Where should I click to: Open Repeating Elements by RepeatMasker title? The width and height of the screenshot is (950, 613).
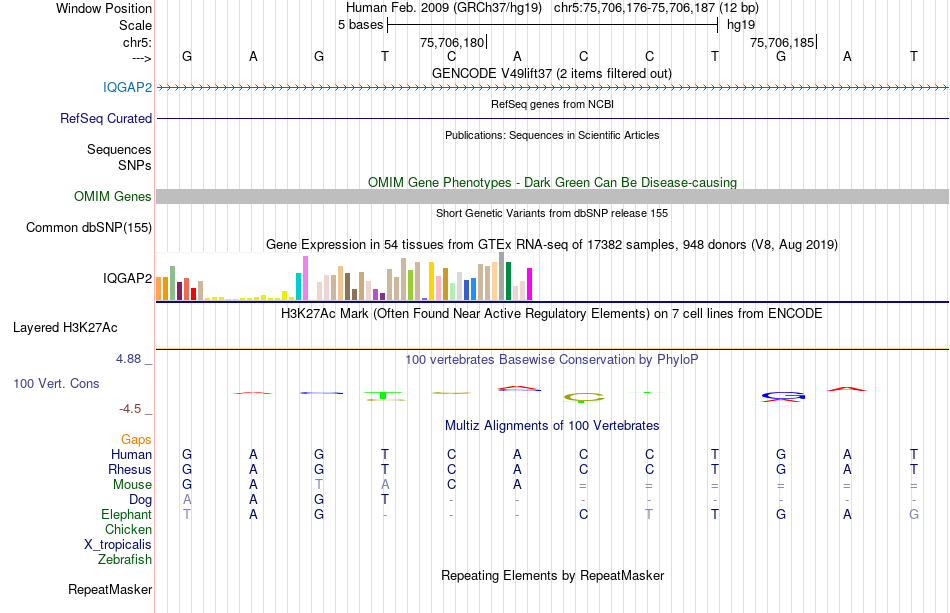[x=552, y=575]
